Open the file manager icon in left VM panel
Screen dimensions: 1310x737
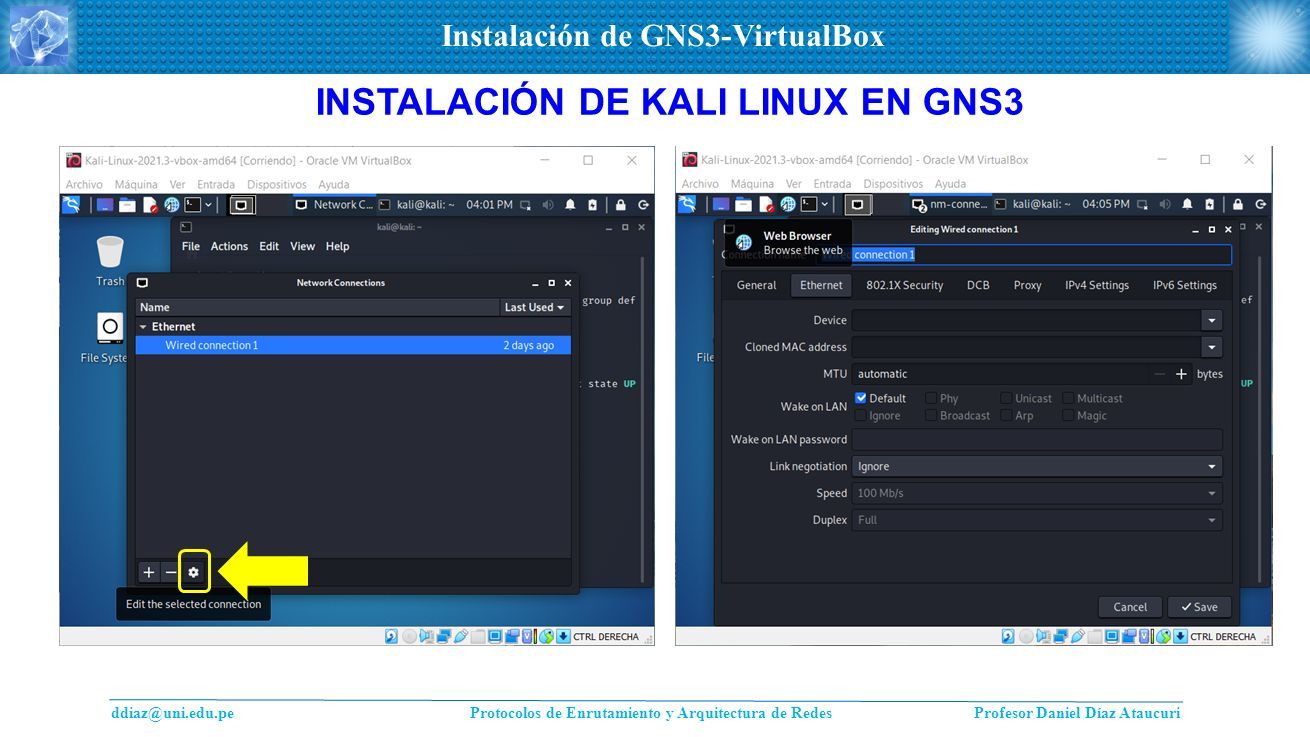click(128, 204)
